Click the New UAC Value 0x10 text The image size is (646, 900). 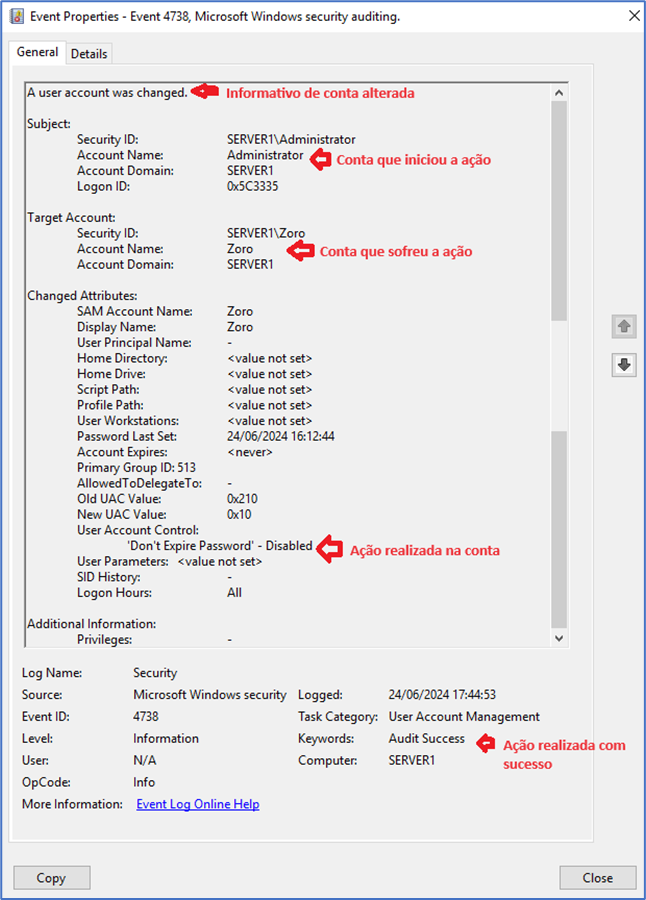tap(239, 514)
